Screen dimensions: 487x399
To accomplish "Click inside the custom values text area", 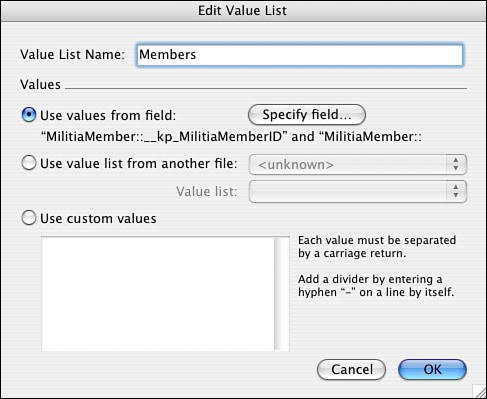I will (158, 294).
